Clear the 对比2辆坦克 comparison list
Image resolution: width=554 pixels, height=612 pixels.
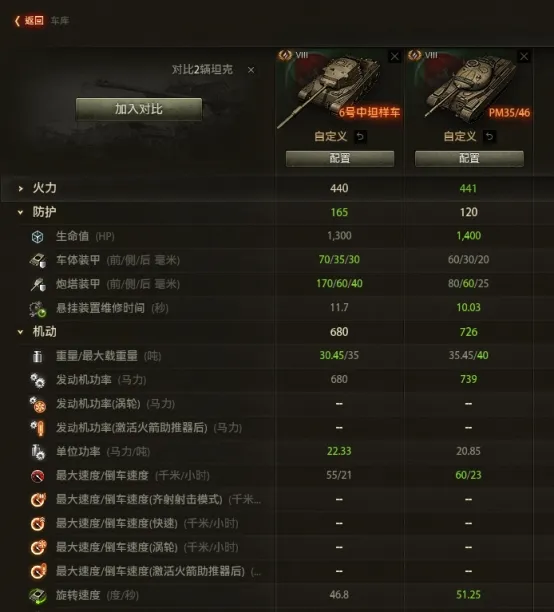(x=251, y=70)
